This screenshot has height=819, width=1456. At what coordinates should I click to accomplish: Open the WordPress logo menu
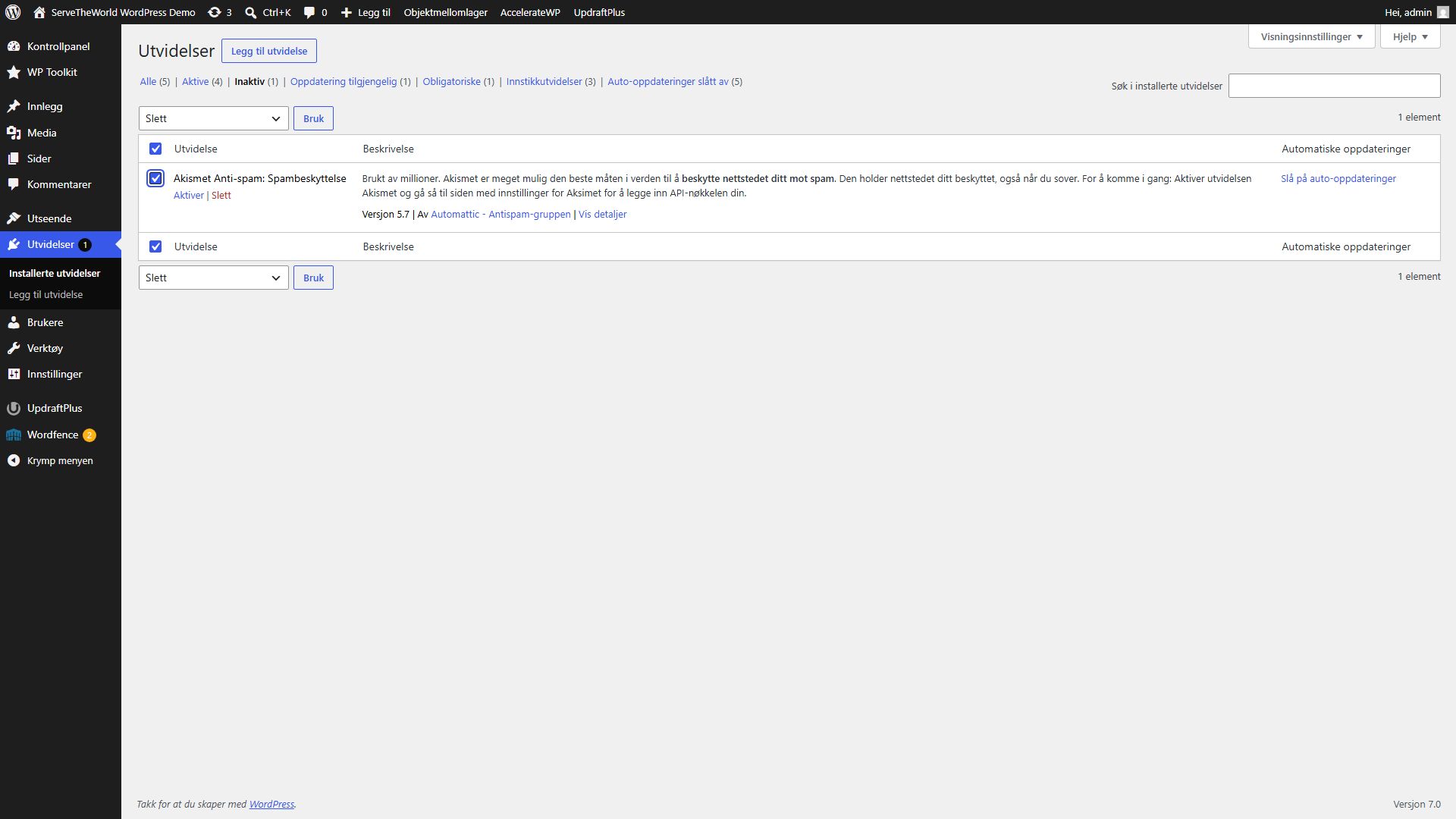tap(13, 12)
